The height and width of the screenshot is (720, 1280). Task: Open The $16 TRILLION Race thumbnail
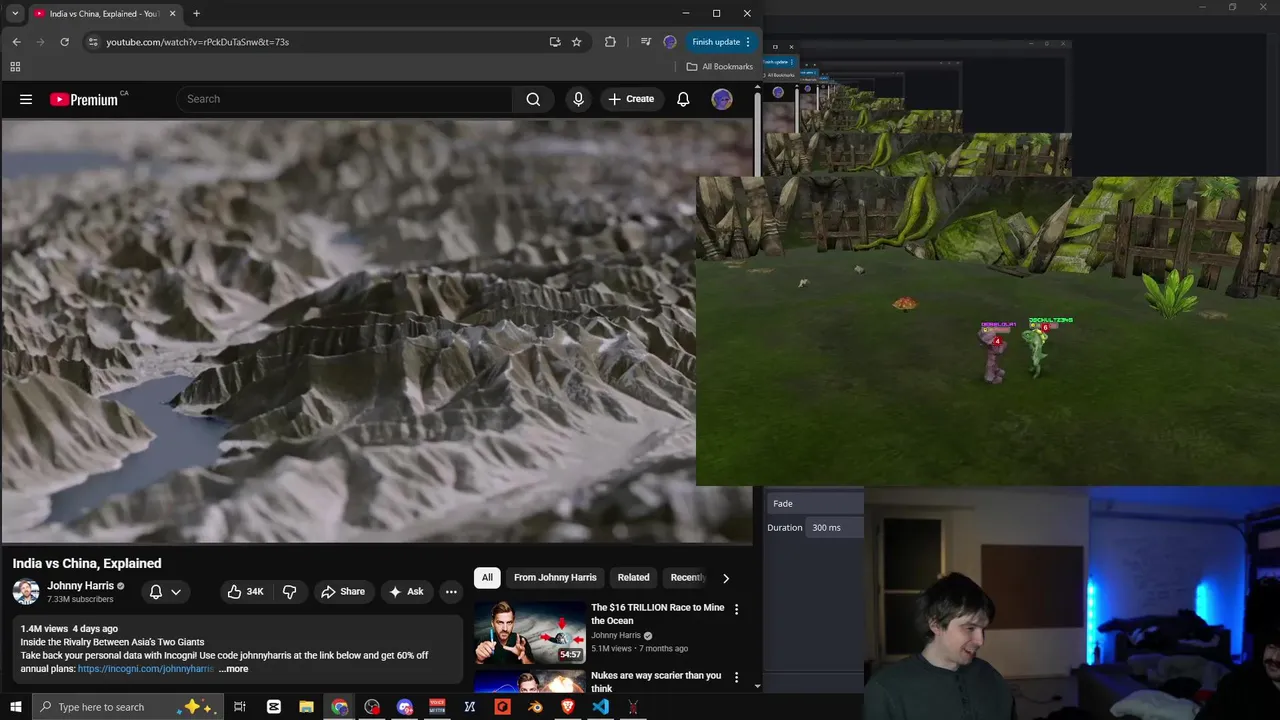click(x=530, y=632)
